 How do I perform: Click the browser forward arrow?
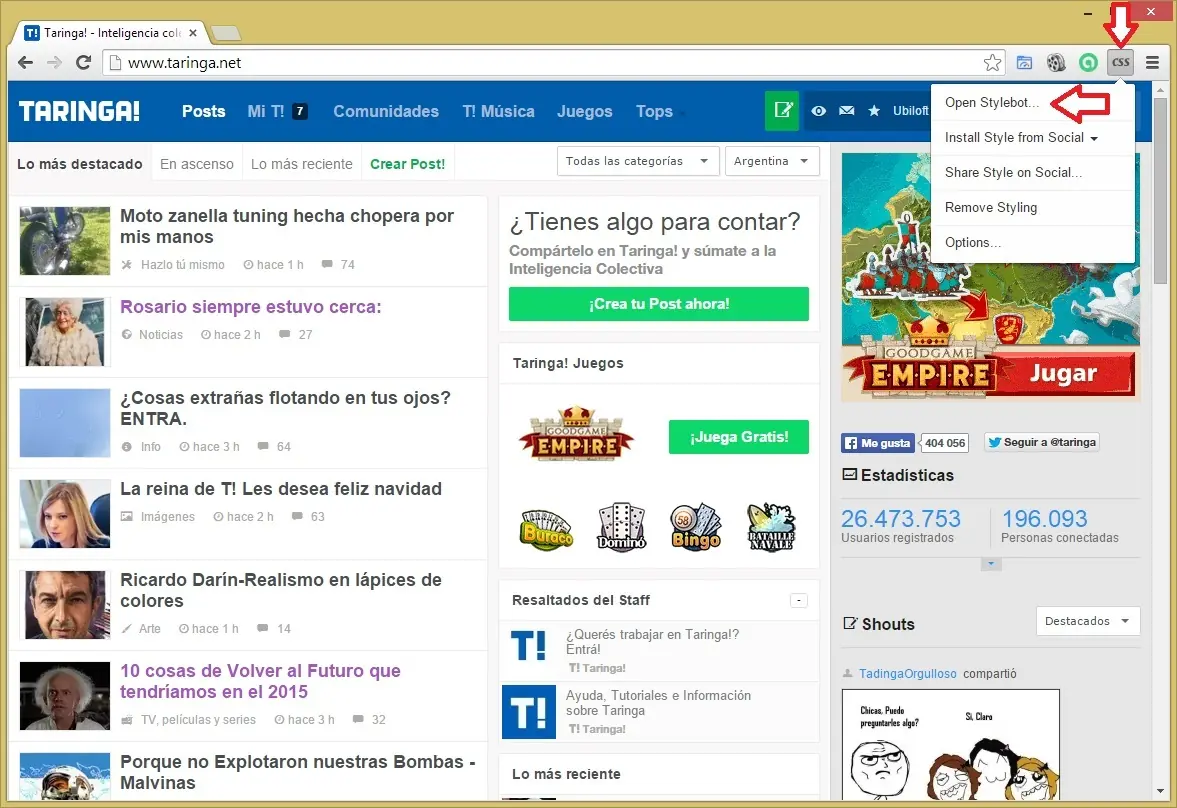54,62
